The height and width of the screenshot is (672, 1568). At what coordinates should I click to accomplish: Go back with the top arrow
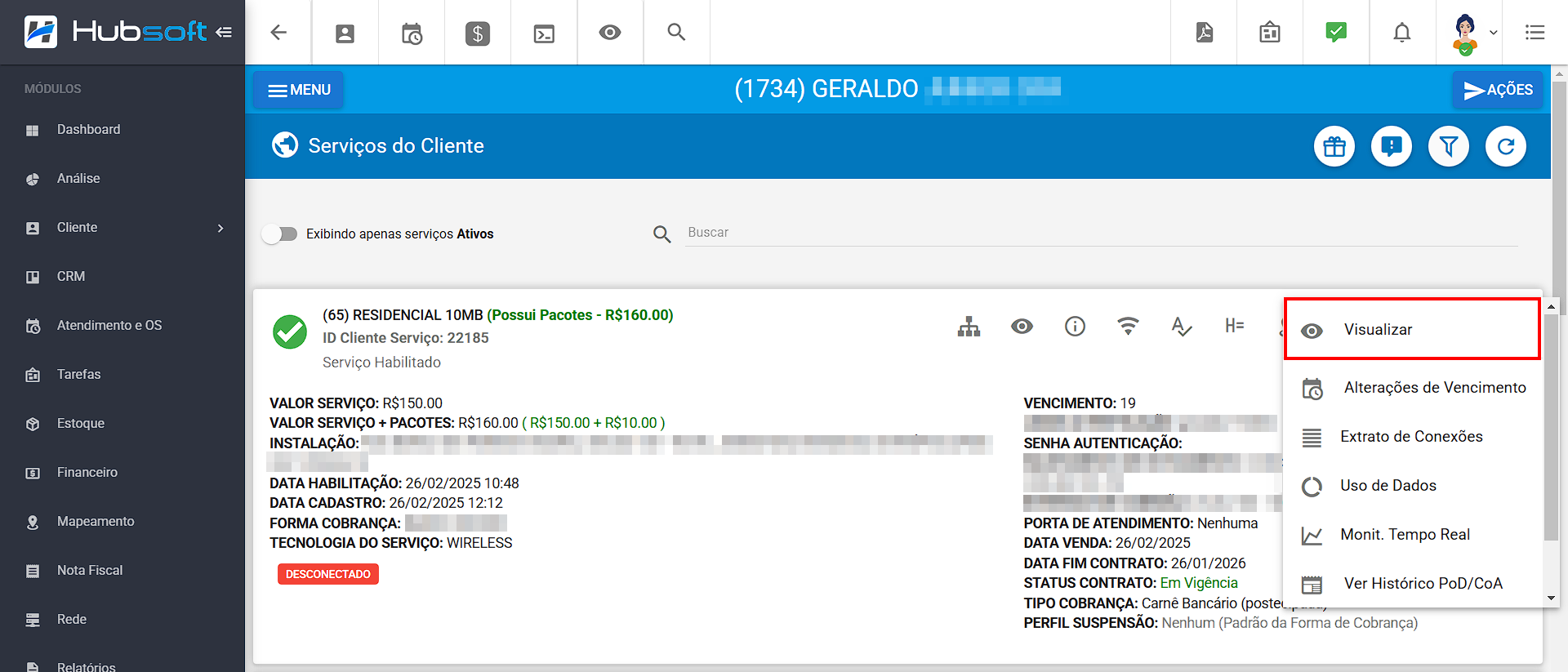[x=278, y=32]
